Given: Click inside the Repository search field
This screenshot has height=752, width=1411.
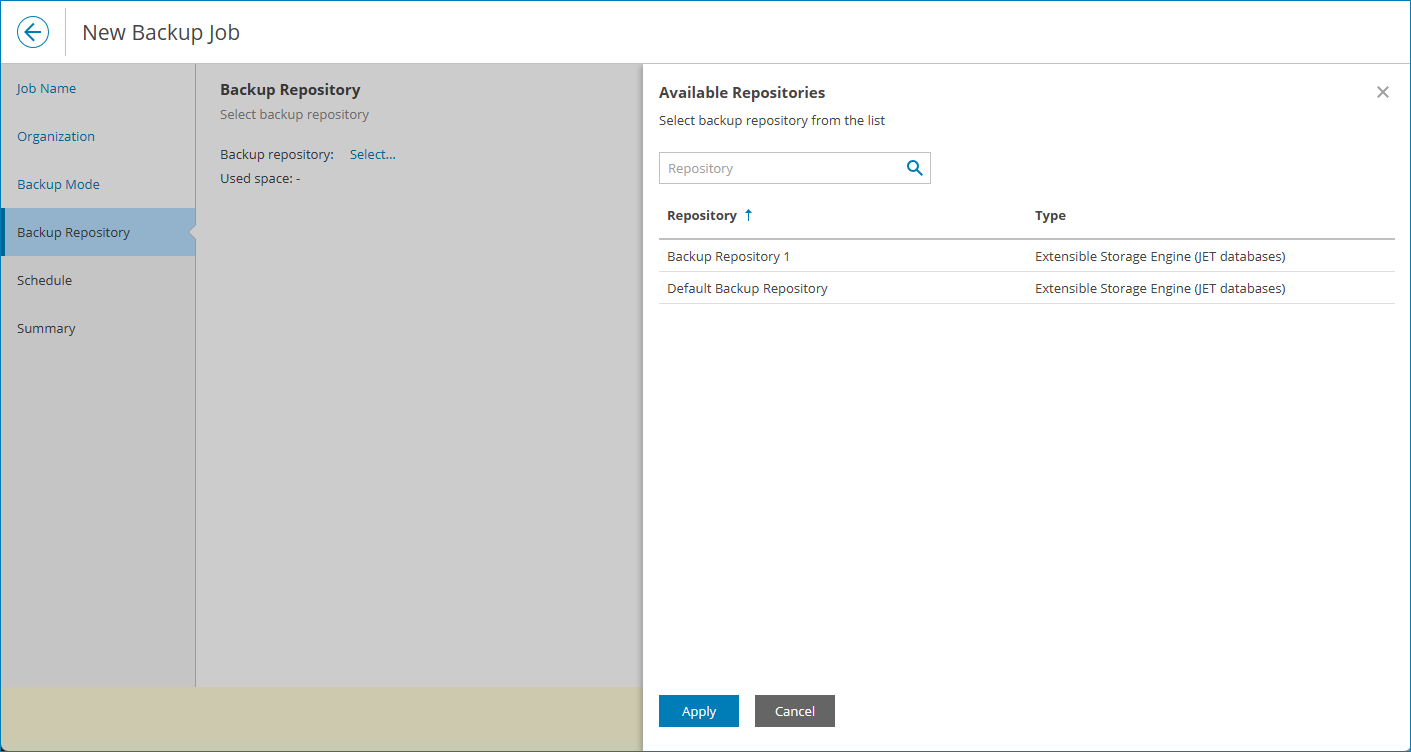Looking at the screenshot, I should coord(780,167).
